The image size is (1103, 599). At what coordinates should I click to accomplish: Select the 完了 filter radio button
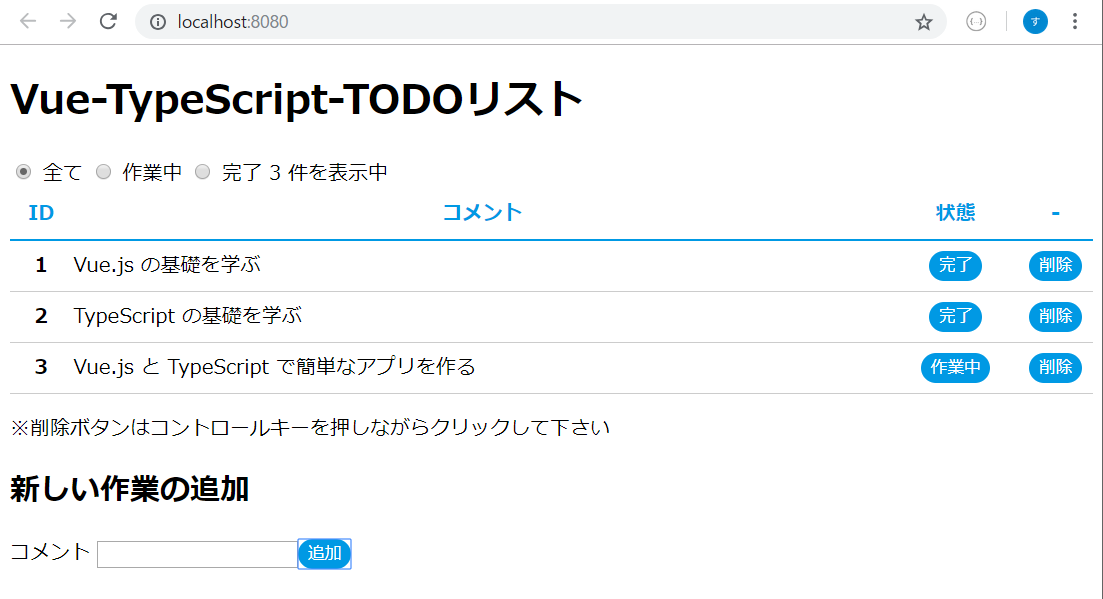point(203,172)
